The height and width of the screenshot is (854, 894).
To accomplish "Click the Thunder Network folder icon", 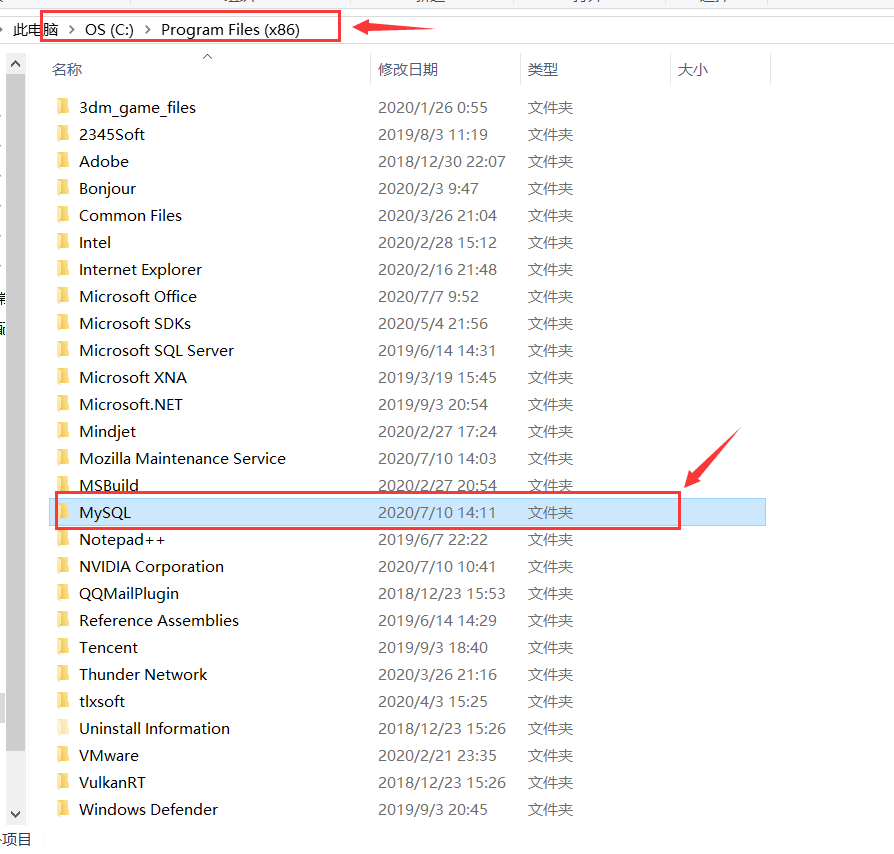I will coord(63,673).
